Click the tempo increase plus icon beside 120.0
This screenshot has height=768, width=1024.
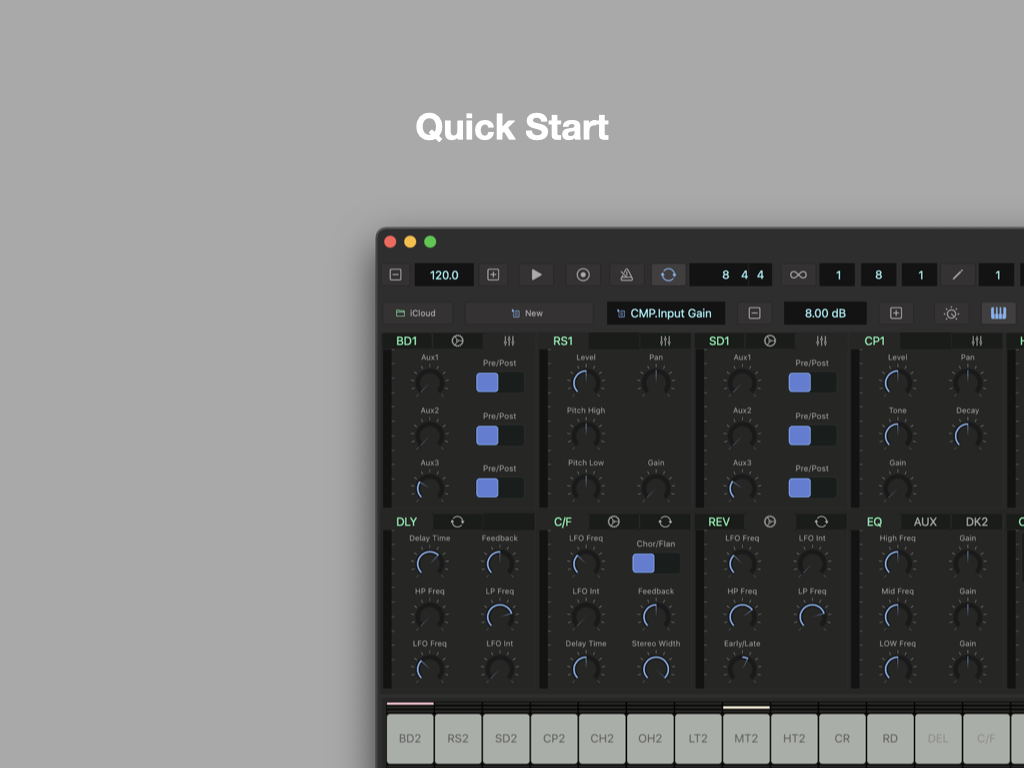[x=493, y=275]
